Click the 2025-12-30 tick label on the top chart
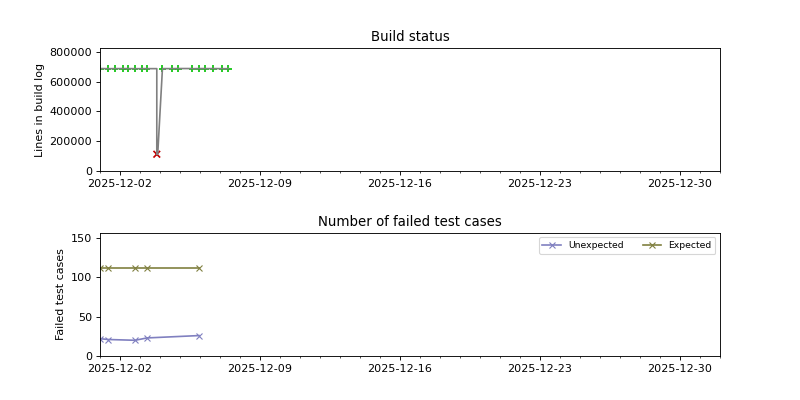The height and width of the screenshot is (400, 800). [680, 183]
